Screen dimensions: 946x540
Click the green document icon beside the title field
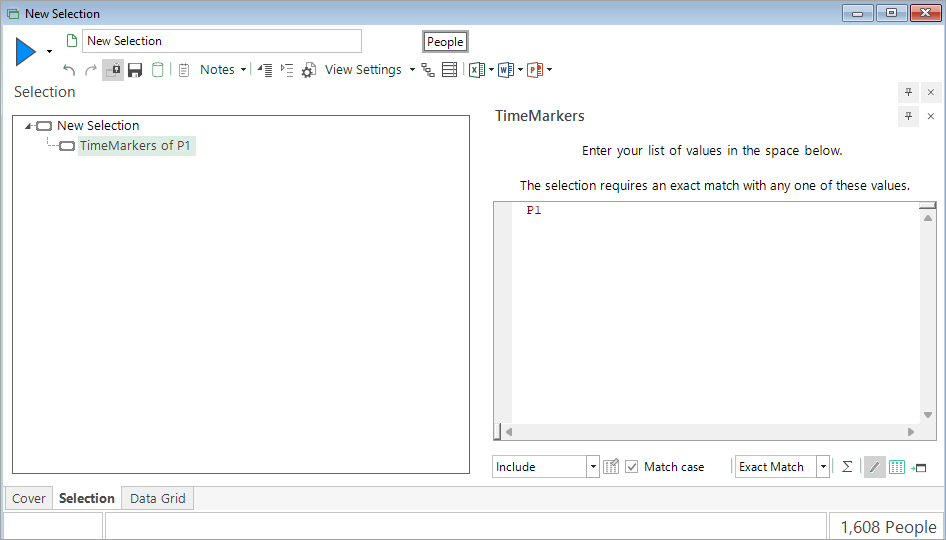pos(72,41)
